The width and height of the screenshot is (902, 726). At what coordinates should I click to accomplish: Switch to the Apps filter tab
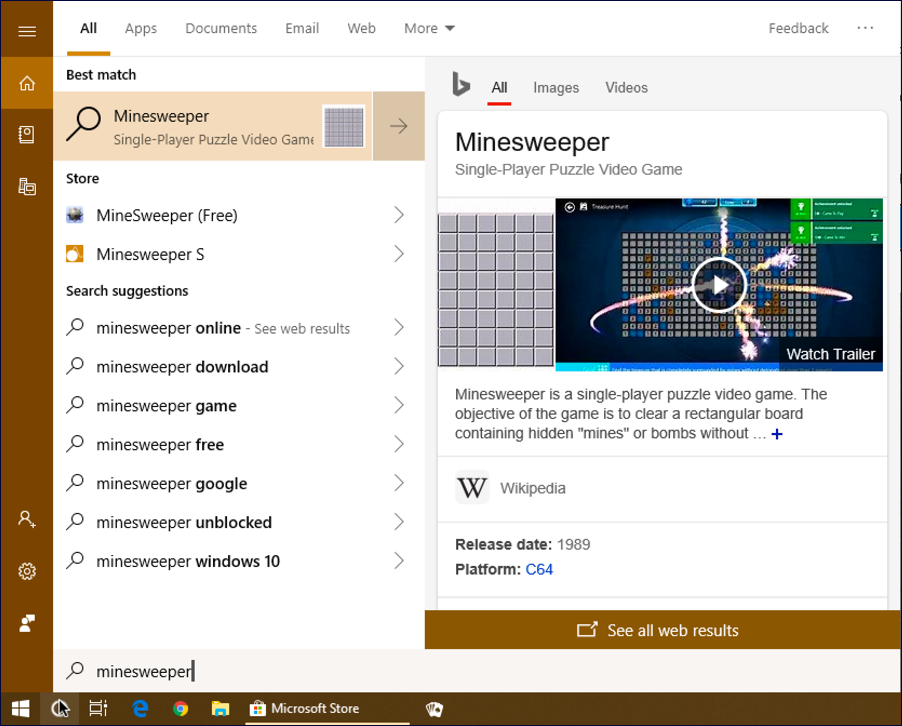pos(141,28)
